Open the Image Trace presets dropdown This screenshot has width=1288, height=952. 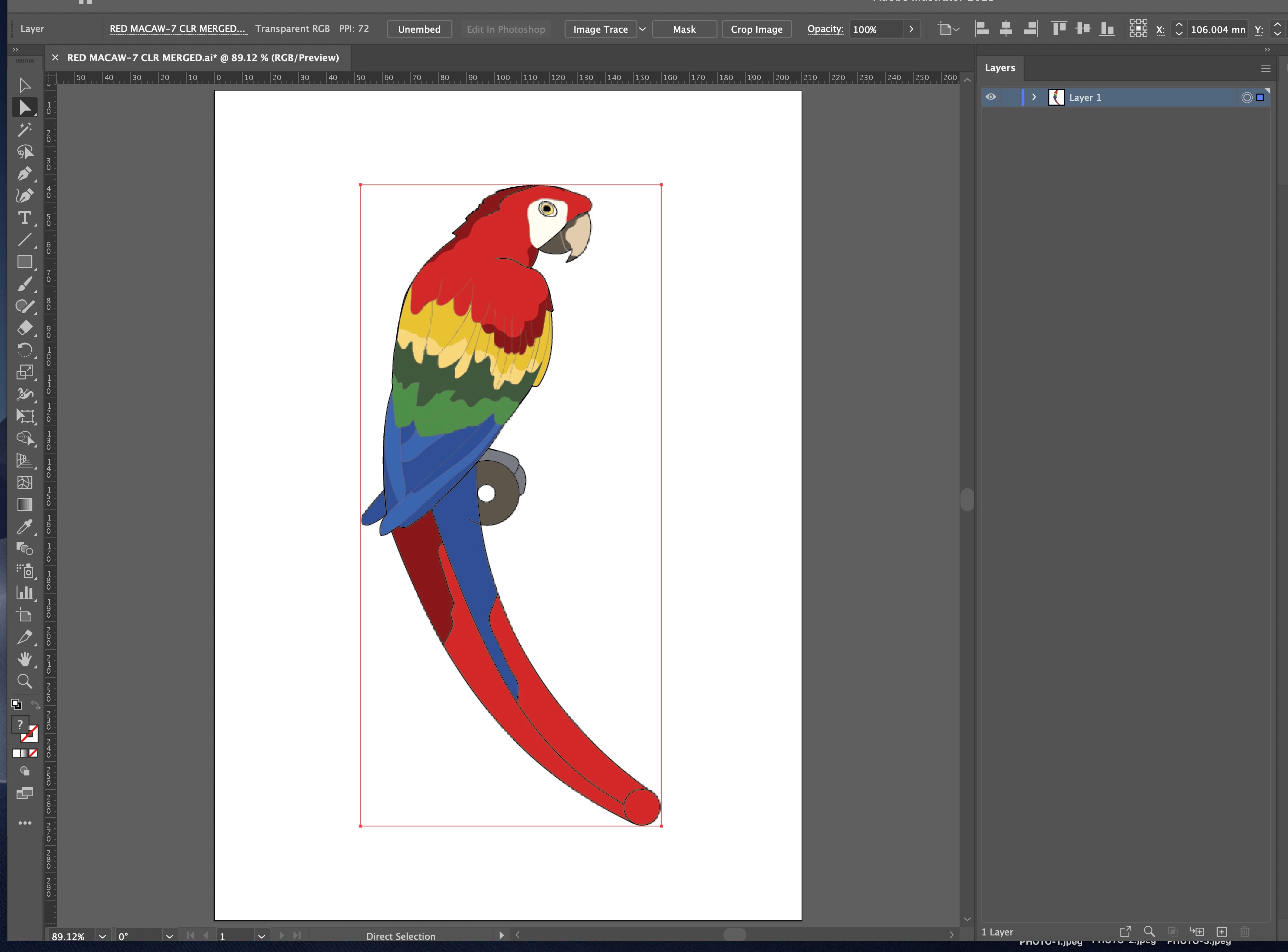click(642, 29)
